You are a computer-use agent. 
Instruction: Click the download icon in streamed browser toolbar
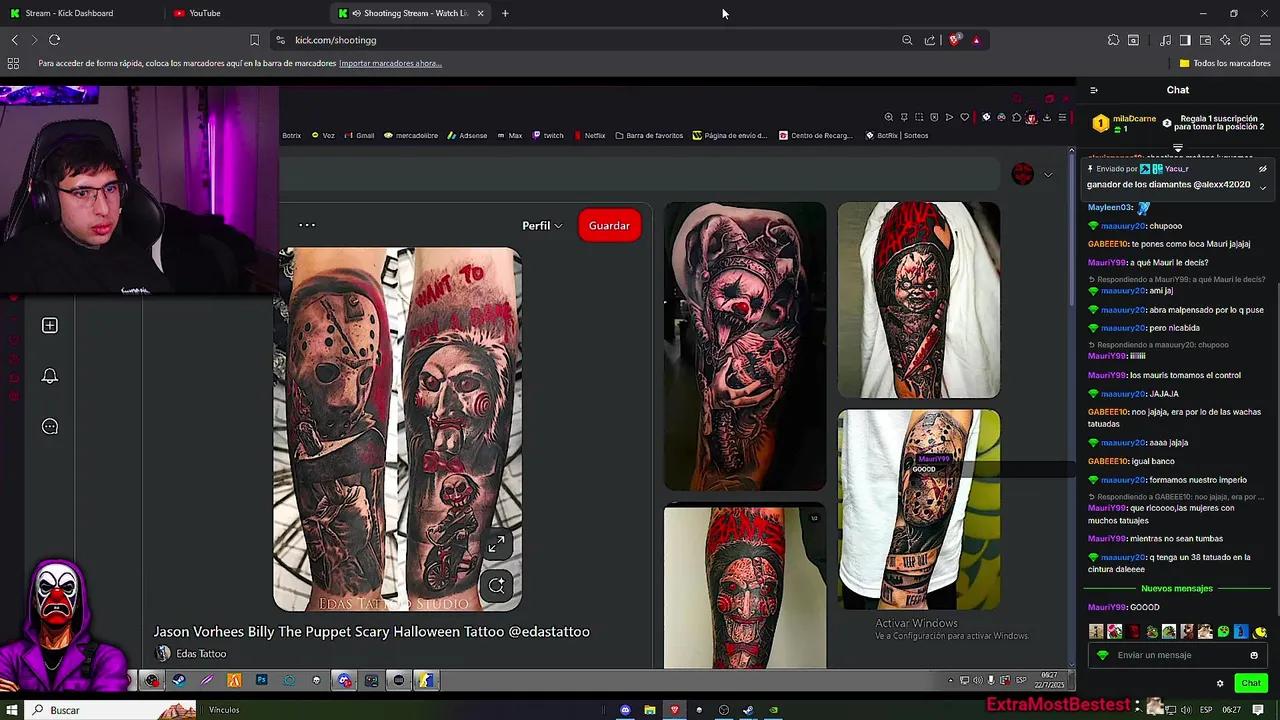1047,117
